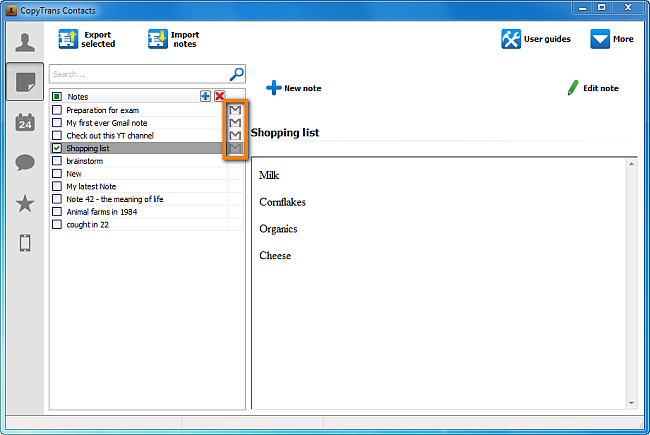This screenshot has height=435, width=650.
Task: Click the search magnifier icon
Action: 236,74
